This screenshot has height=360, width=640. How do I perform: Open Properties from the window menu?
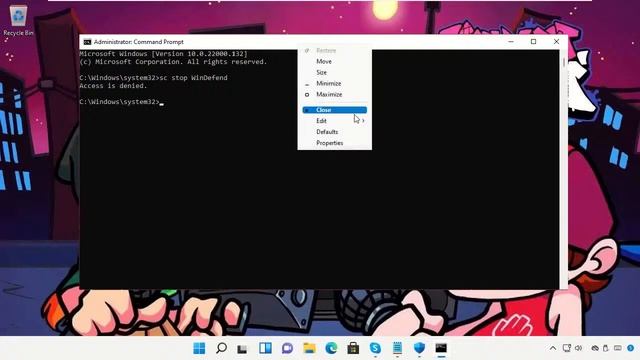[329, 143]
